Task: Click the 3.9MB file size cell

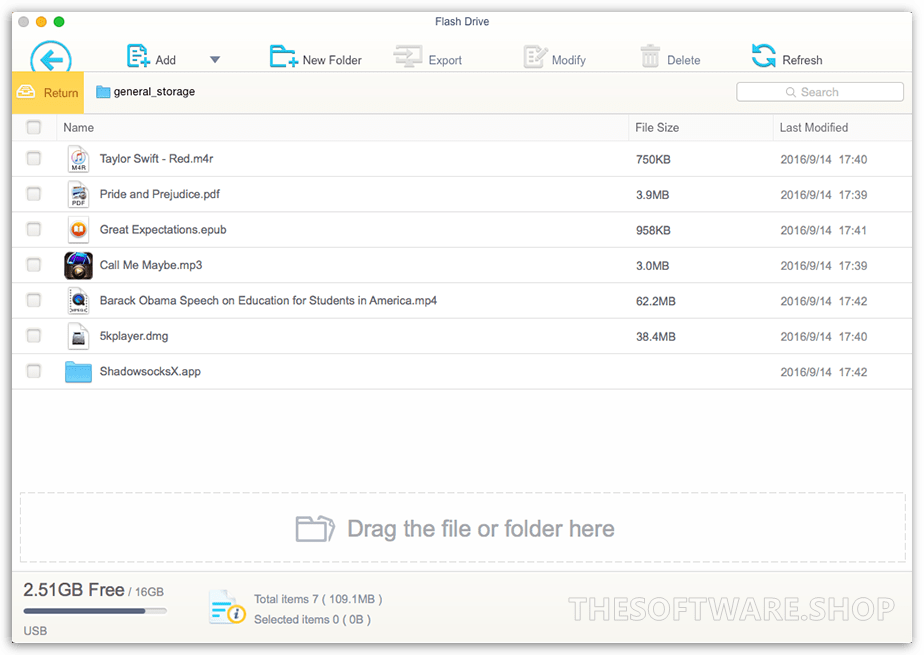Action: (x=652, y=195)
